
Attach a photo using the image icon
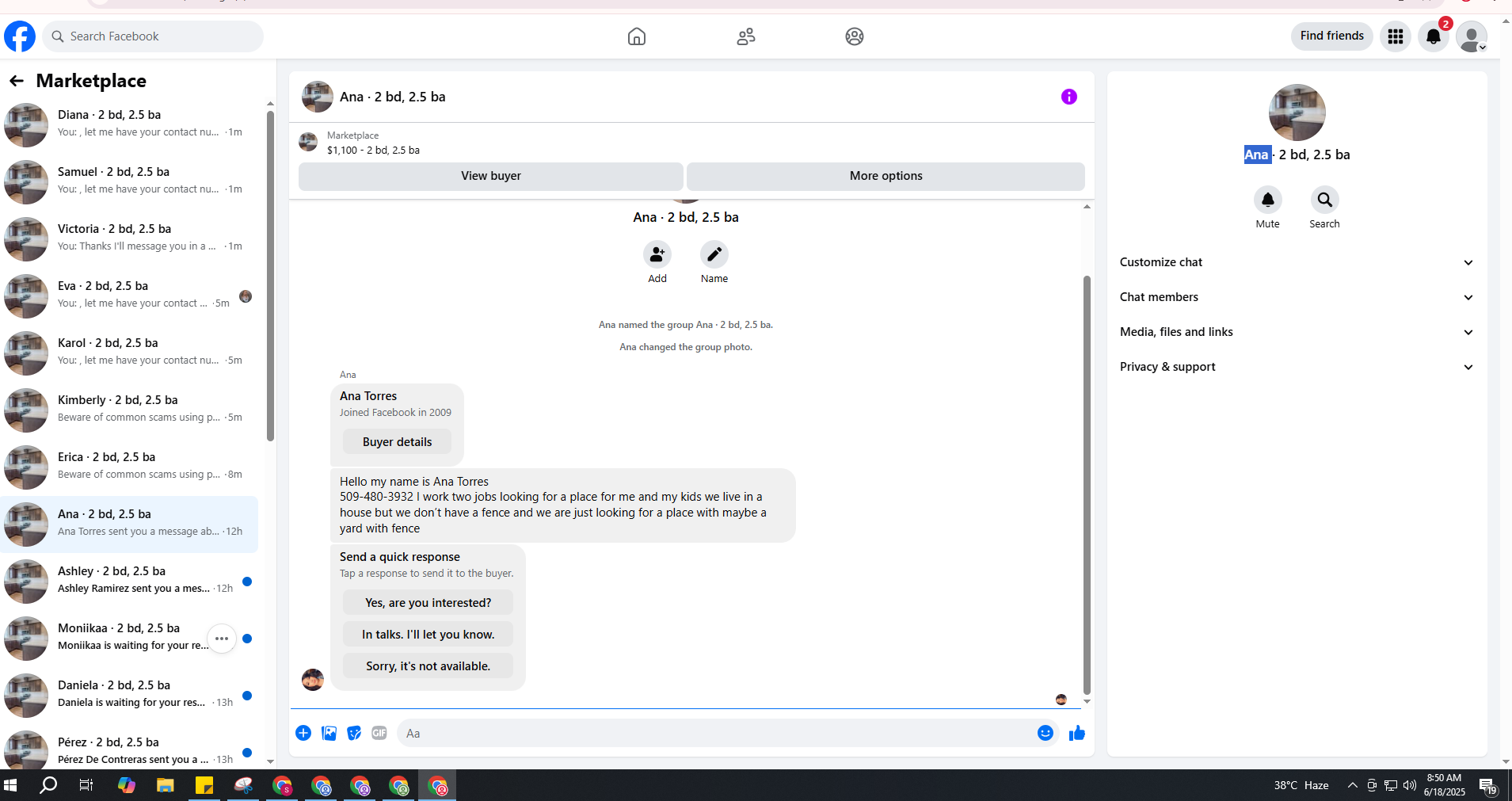pos(329,733)
